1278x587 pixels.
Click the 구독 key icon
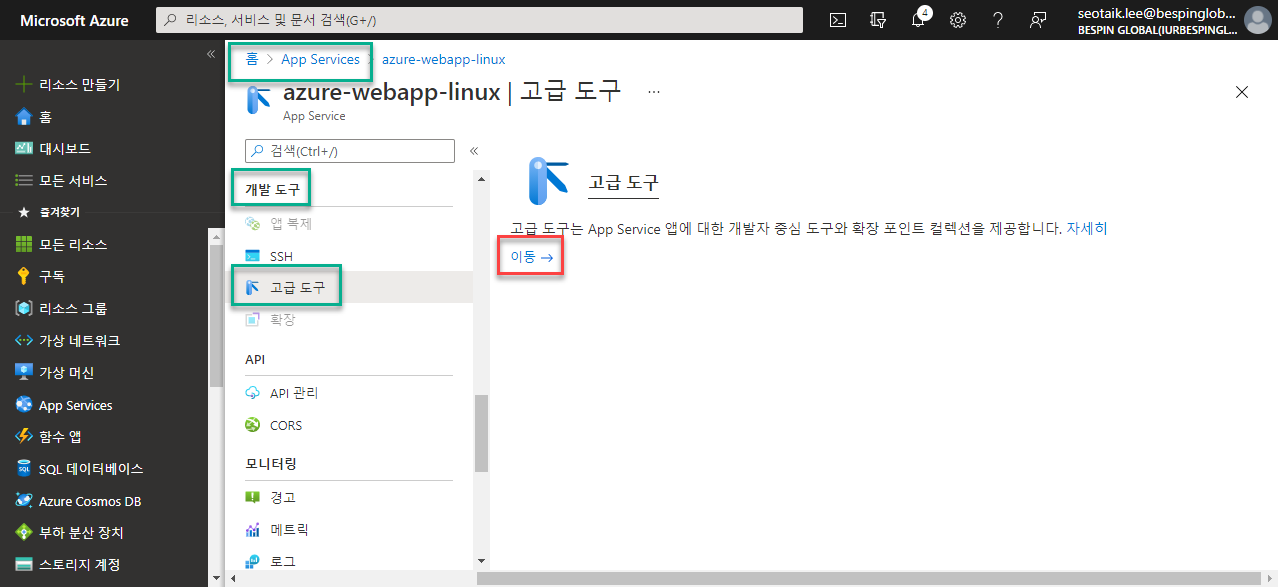[x=25, y=276]
